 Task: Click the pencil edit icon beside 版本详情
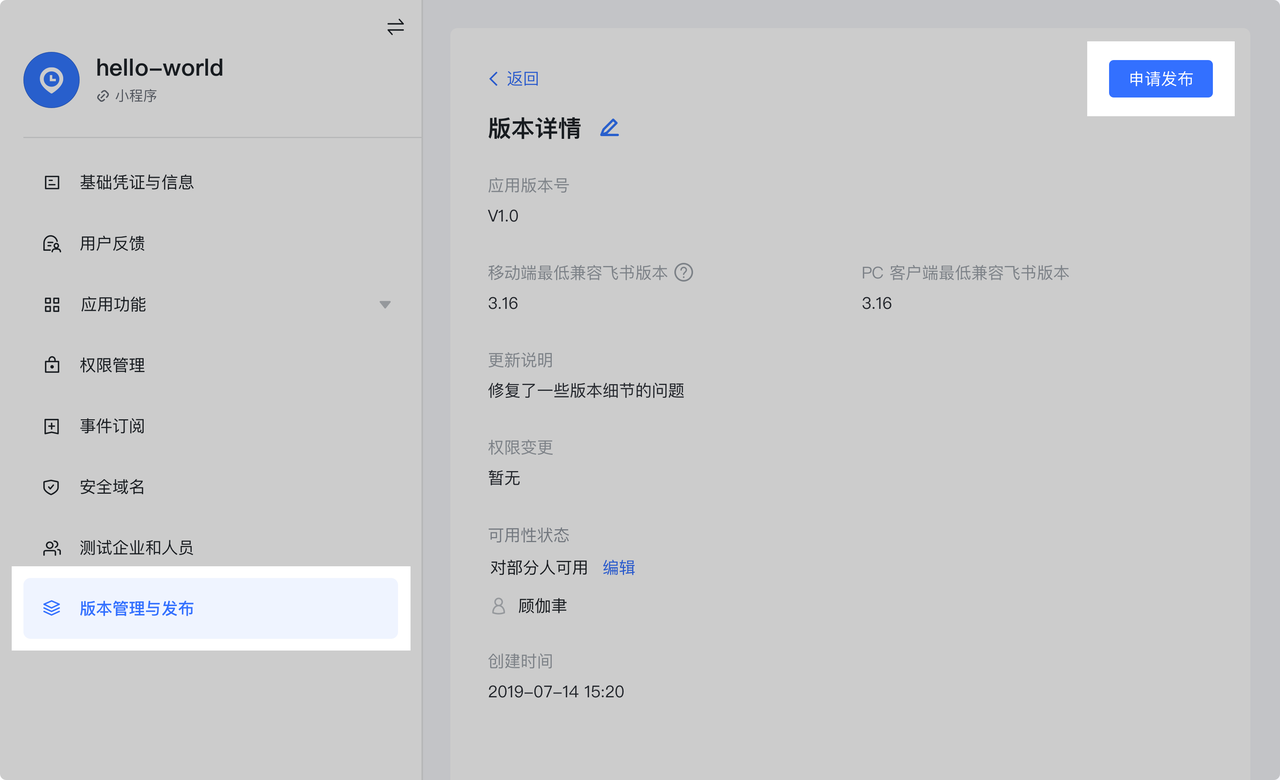(x=609, y=128)
